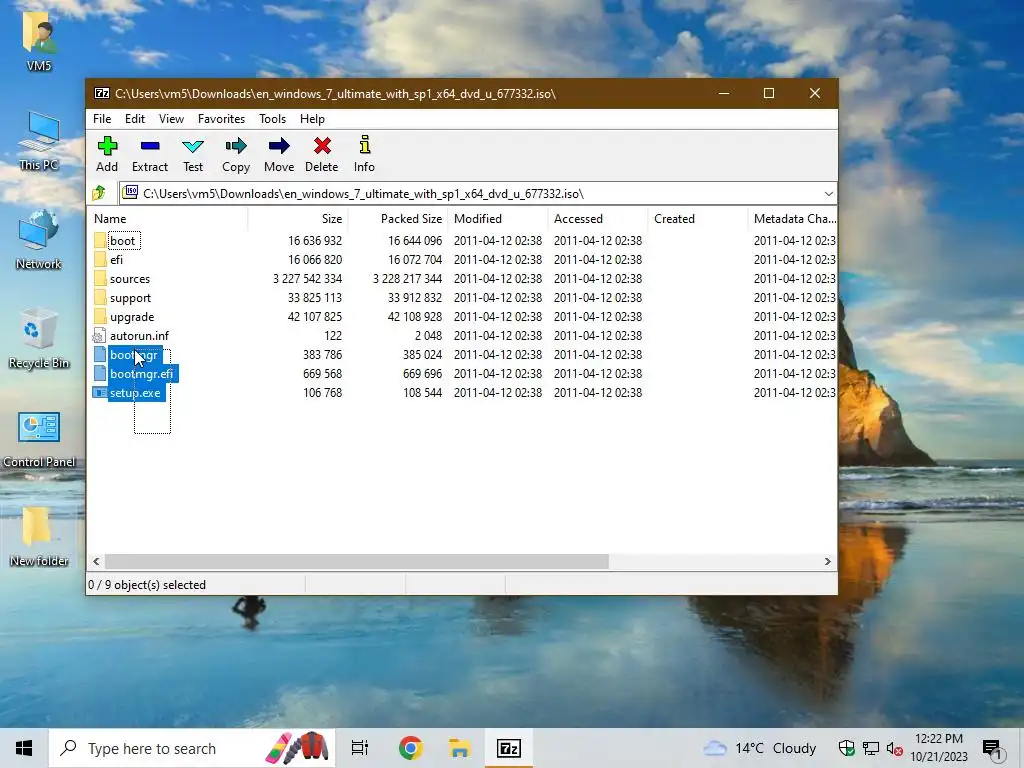Screen dimensions: 1024x768
Task: Click the horizontal scrollbar thumb
Action: (x=357, y=562)
